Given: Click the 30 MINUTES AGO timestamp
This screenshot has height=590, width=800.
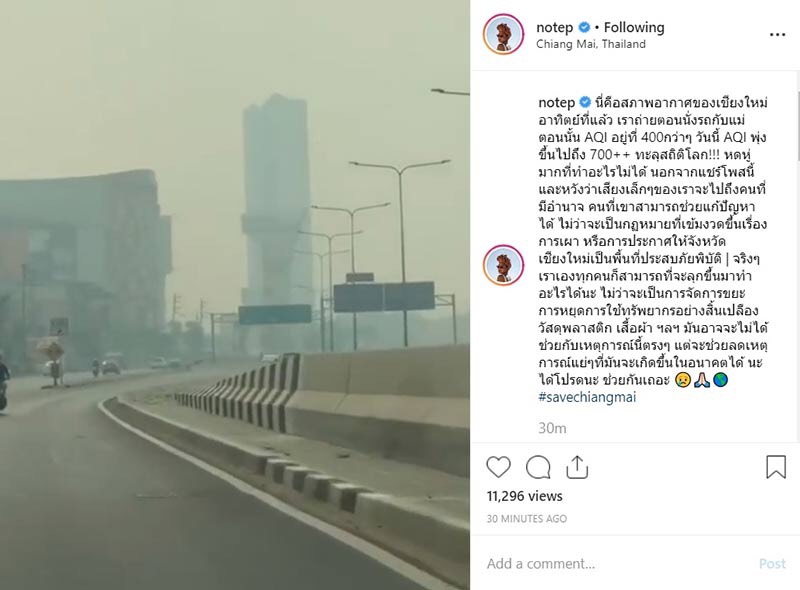Looking at the screenshot, I should (527, 519).
